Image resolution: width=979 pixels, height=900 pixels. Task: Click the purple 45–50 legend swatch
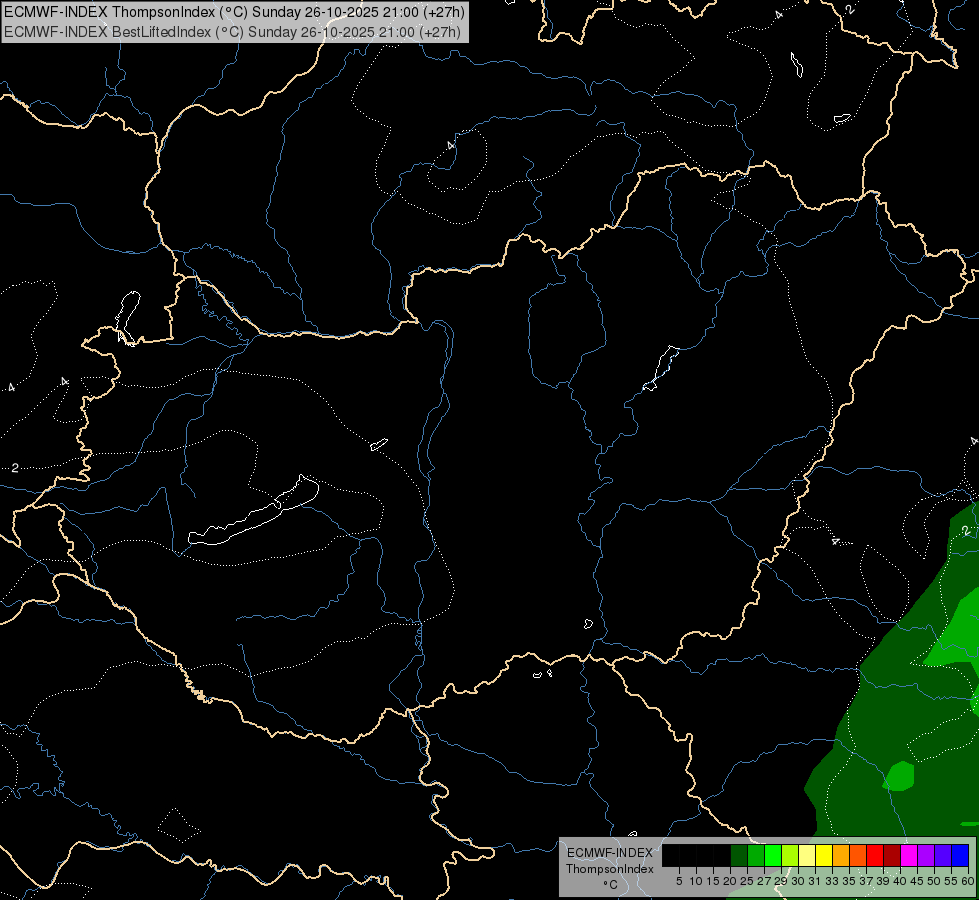coord(926,856)
